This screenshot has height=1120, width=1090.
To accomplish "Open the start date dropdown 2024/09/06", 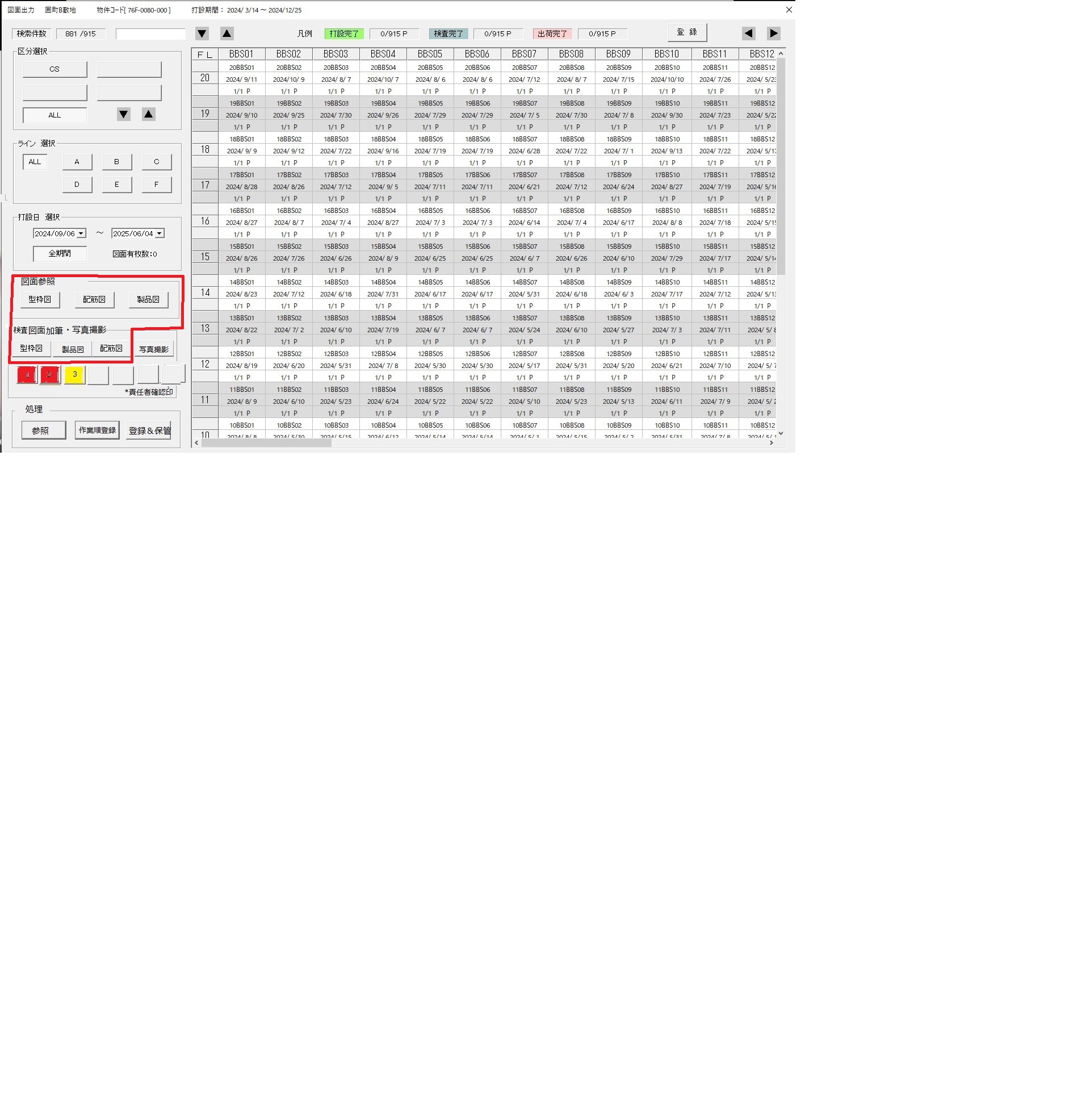I will tap(81, 233).
